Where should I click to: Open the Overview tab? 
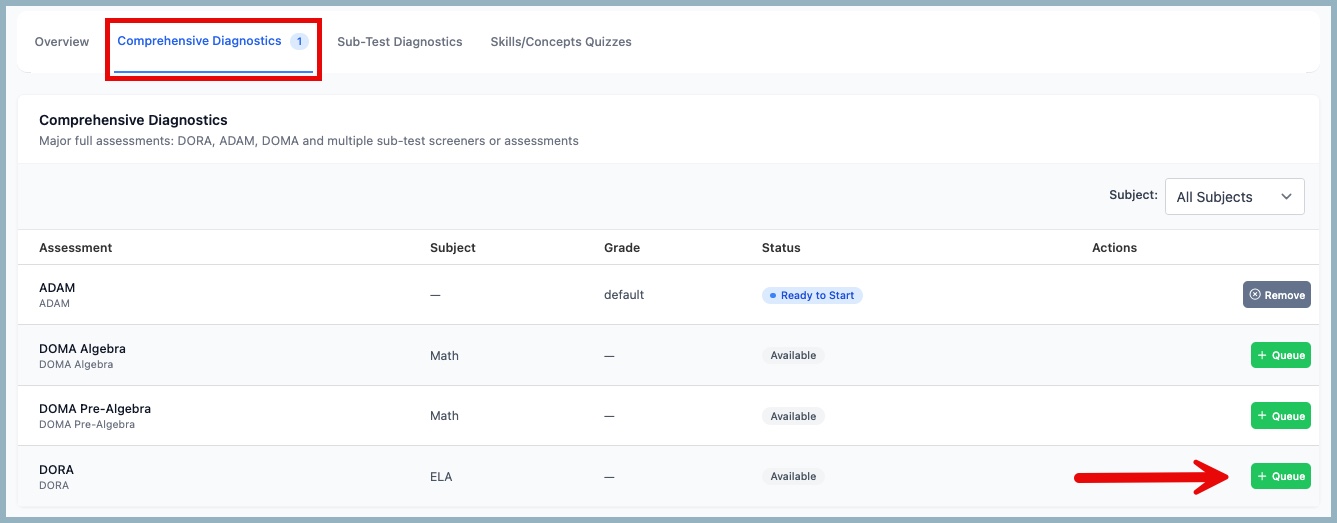tap(62, 42)
